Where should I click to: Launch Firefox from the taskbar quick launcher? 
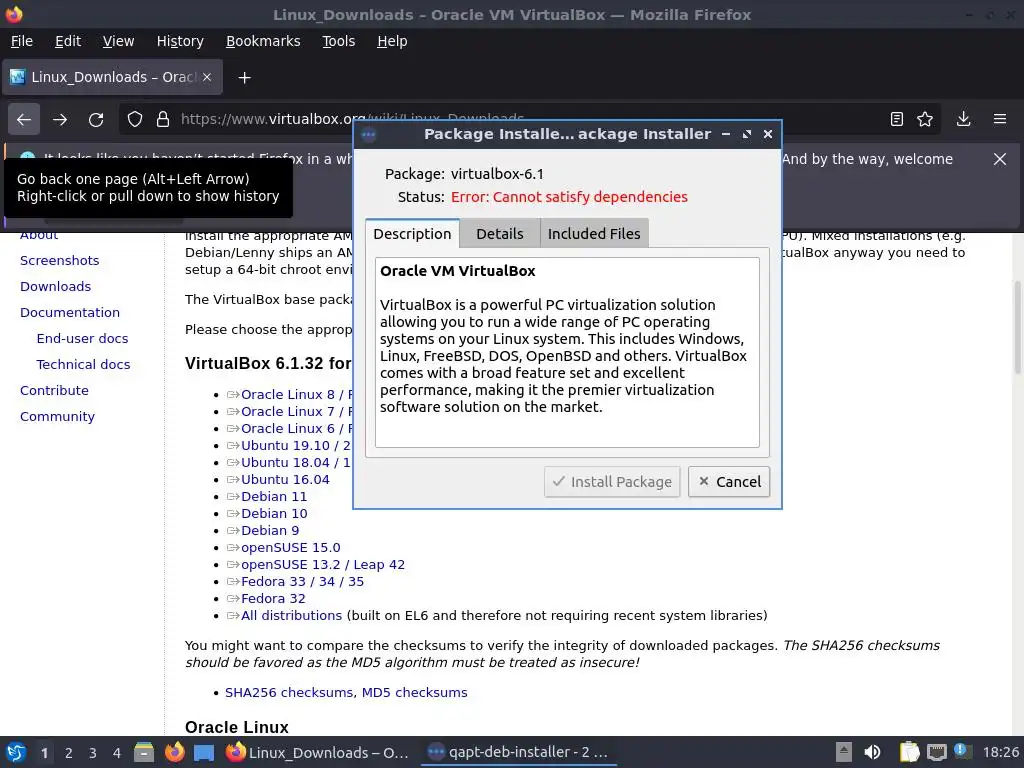click(x=174, y=752)
